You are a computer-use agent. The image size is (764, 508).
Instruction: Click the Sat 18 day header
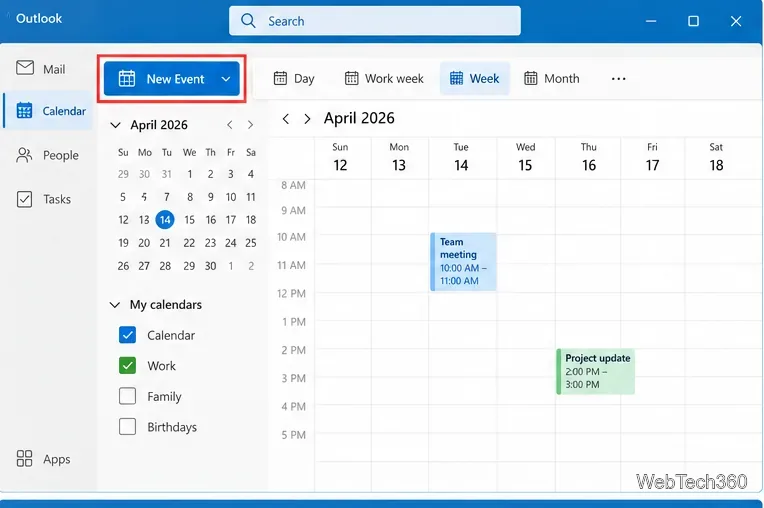pyautogui.click(x=716, y=158)
